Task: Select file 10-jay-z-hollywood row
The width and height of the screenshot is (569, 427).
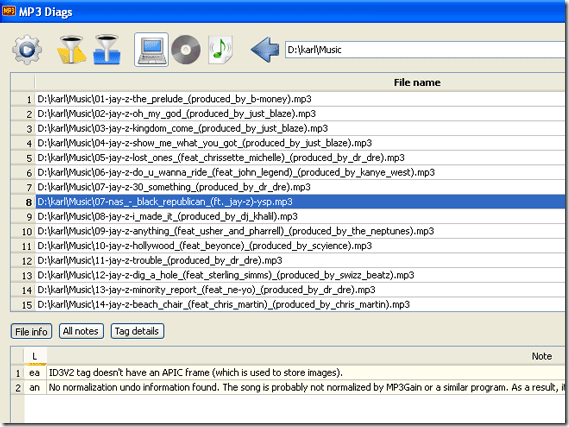Action: [300, 246]
